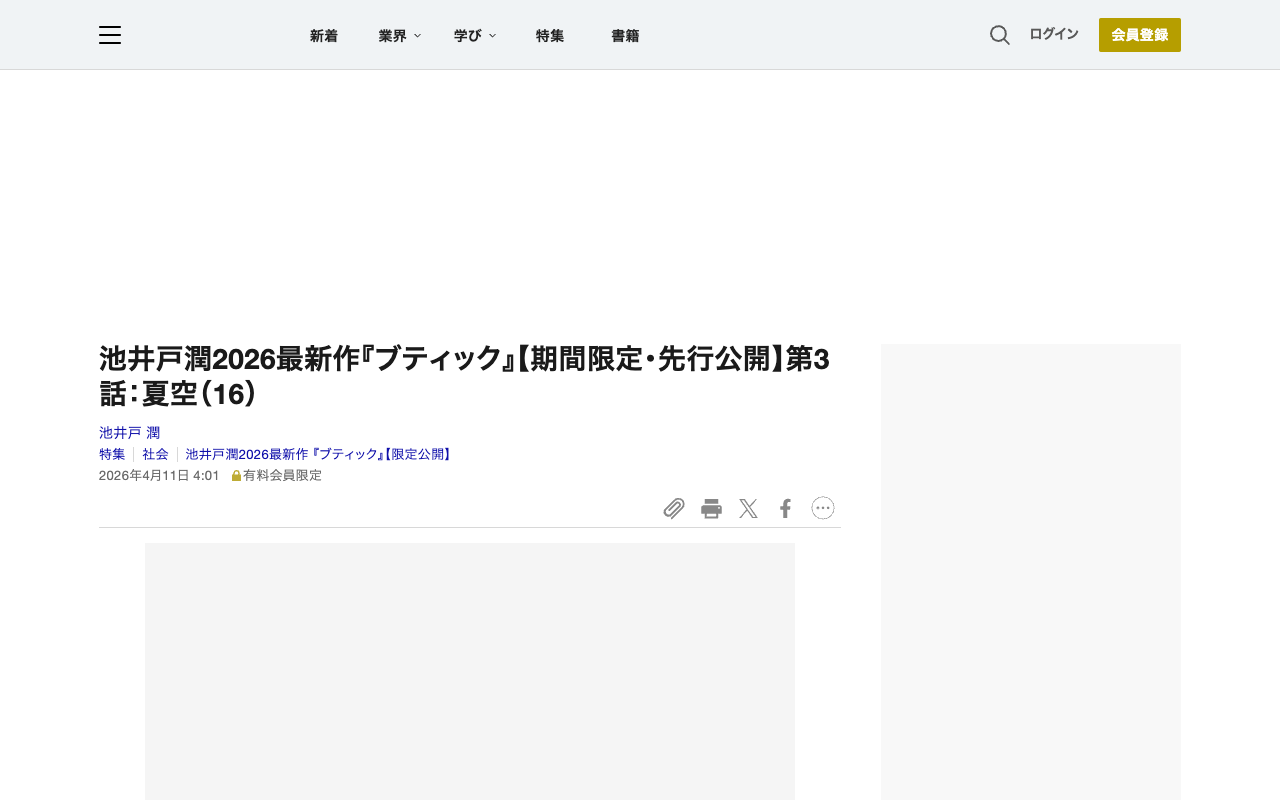Image resolution: width=1280 pixels, height=800 pixels.
Task: Open the 書籍 menu item
Action: pos(625,36)
